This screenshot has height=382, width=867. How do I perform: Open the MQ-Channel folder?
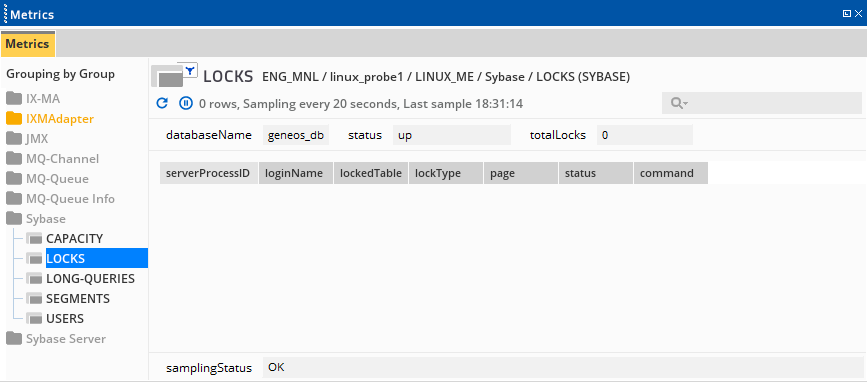click(x=62, y=159)
